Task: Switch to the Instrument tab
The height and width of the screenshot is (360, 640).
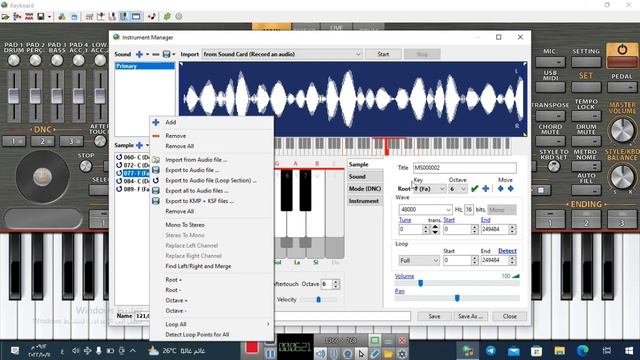Action: coord(365,201)
